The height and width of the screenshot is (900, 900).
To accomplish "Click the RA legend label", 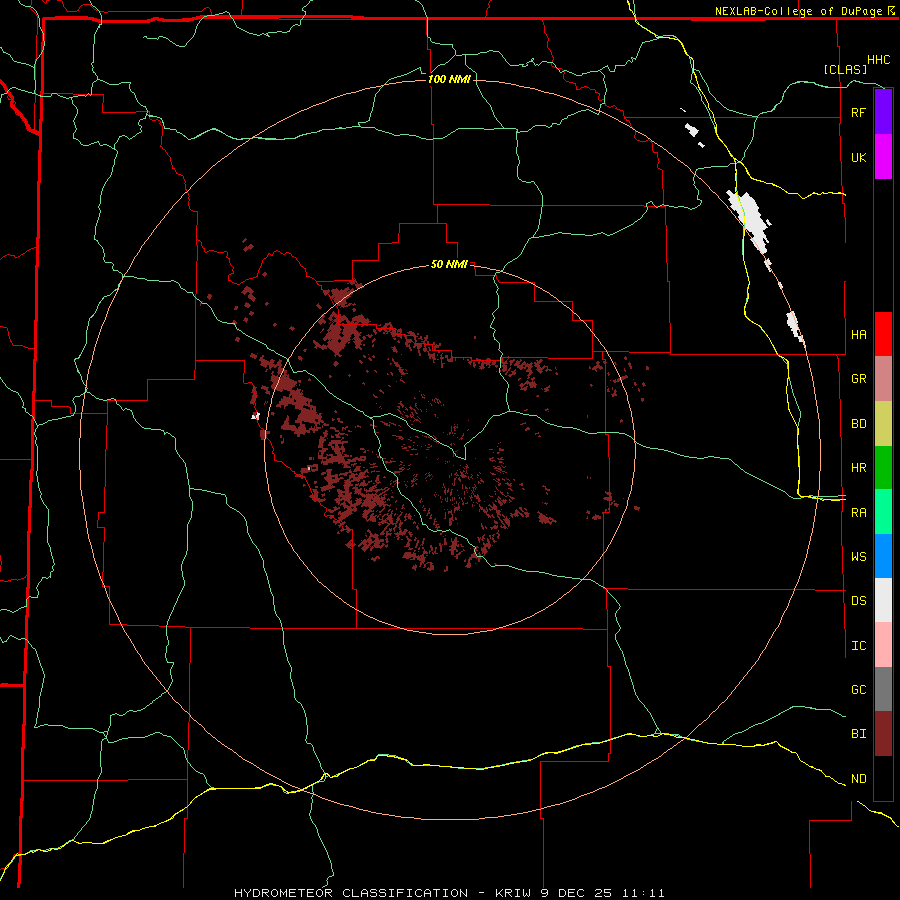I will [x=858, y=513].
